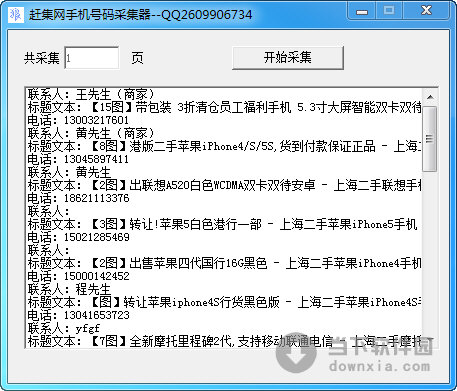457x391 pixels.
Task: Click the 【2图】出联想A520白色 title line
Action: (224, 185)
